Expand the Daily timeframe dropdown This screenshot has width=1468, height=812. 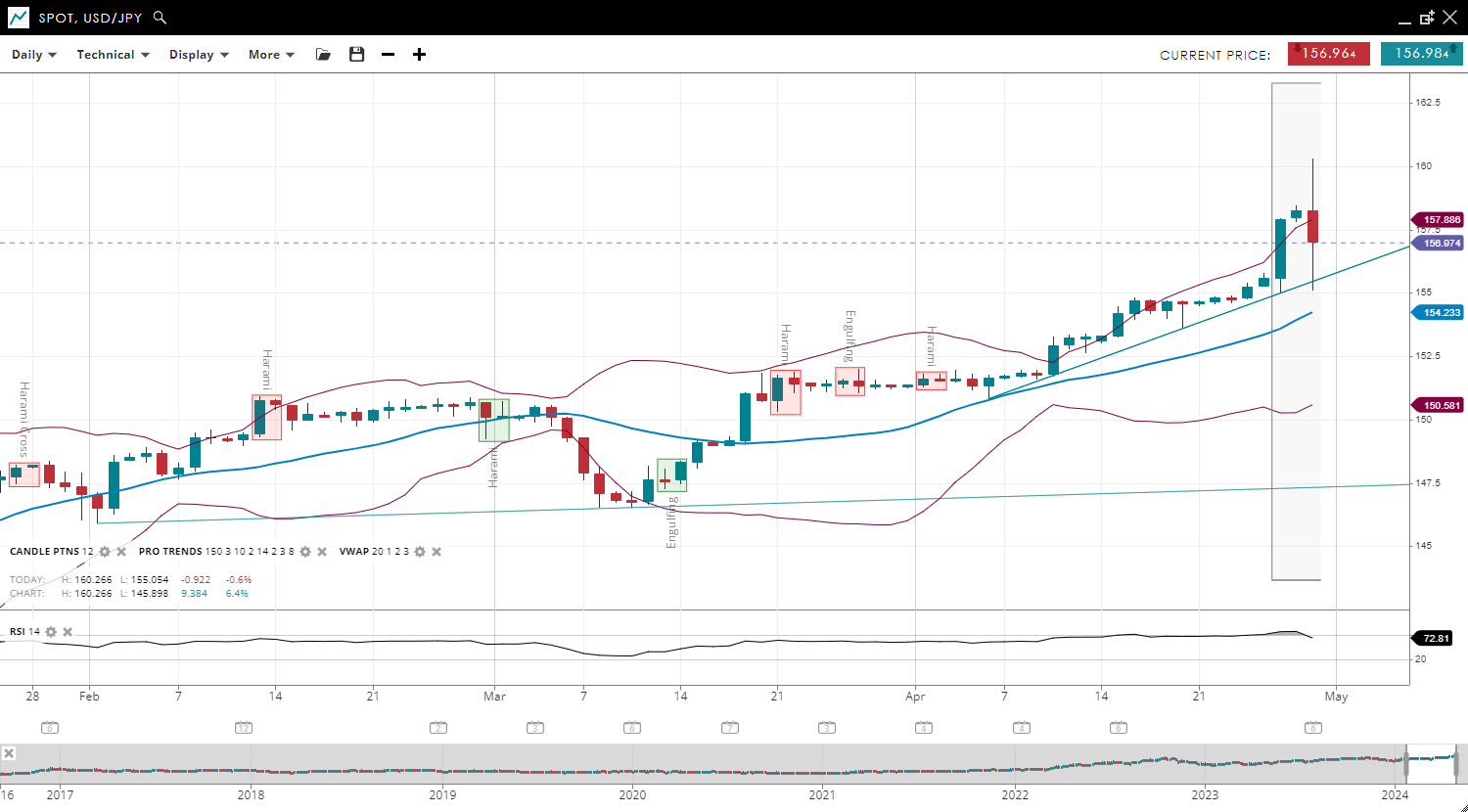pos(34,55)
